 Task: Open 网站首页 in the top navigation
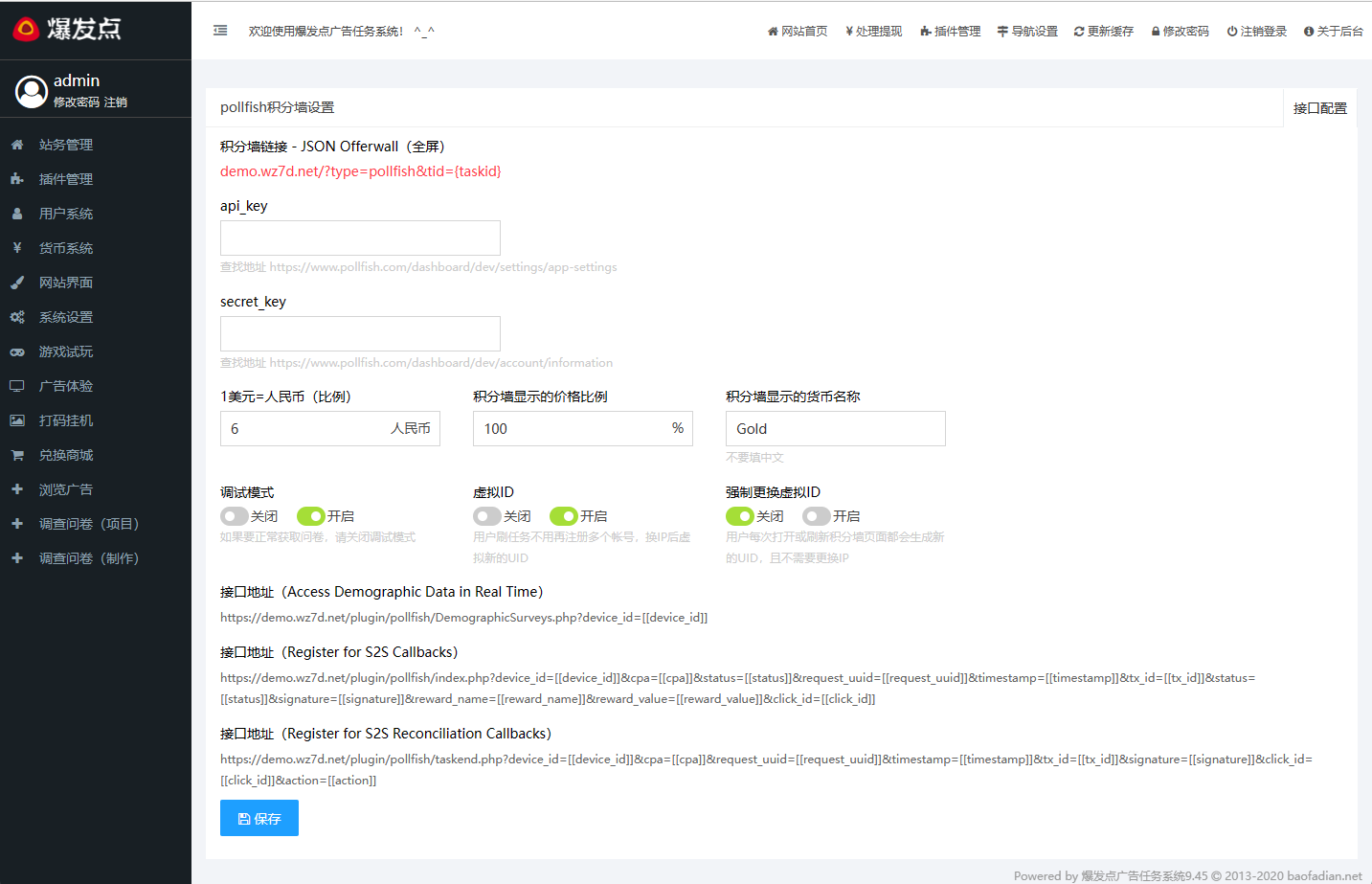pyautogui.click(x=798, y=32)
